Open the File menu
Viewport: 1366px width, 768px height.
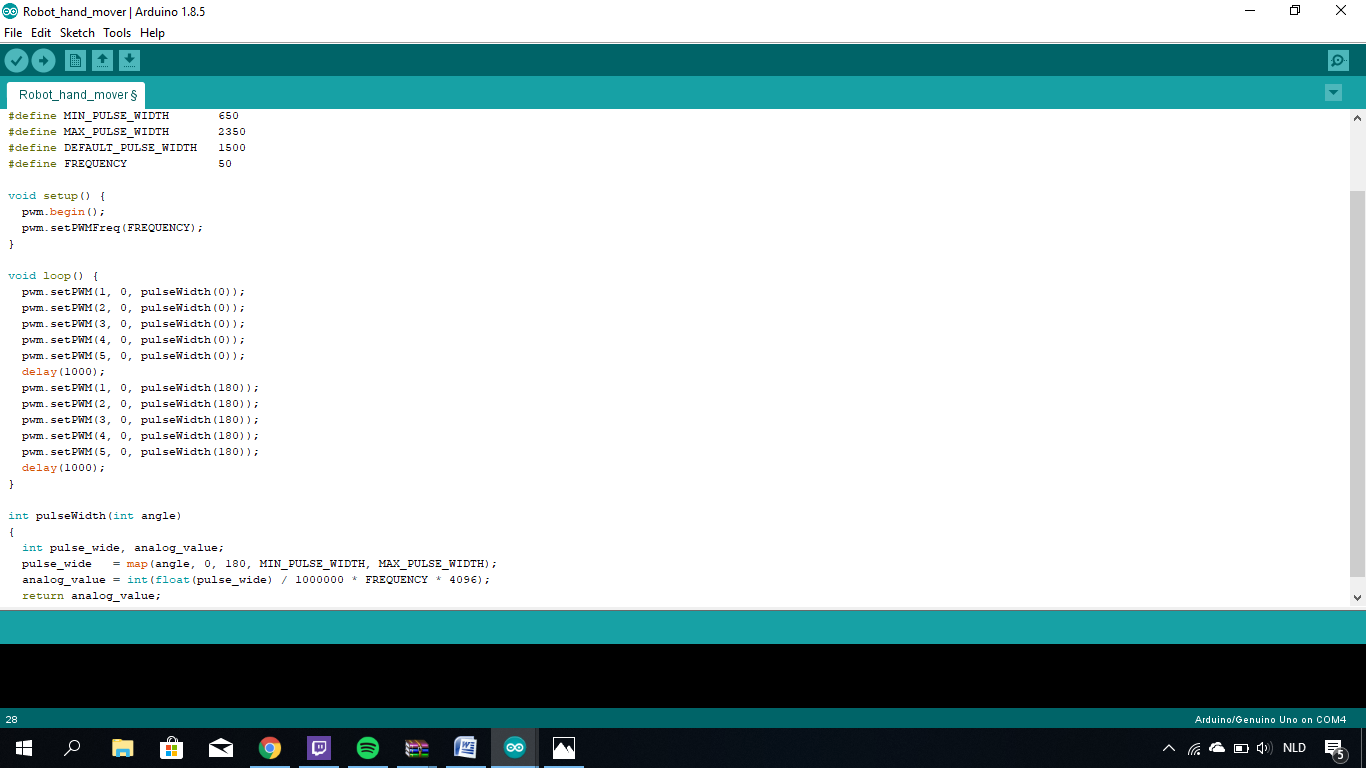click(x=13, y=33)
